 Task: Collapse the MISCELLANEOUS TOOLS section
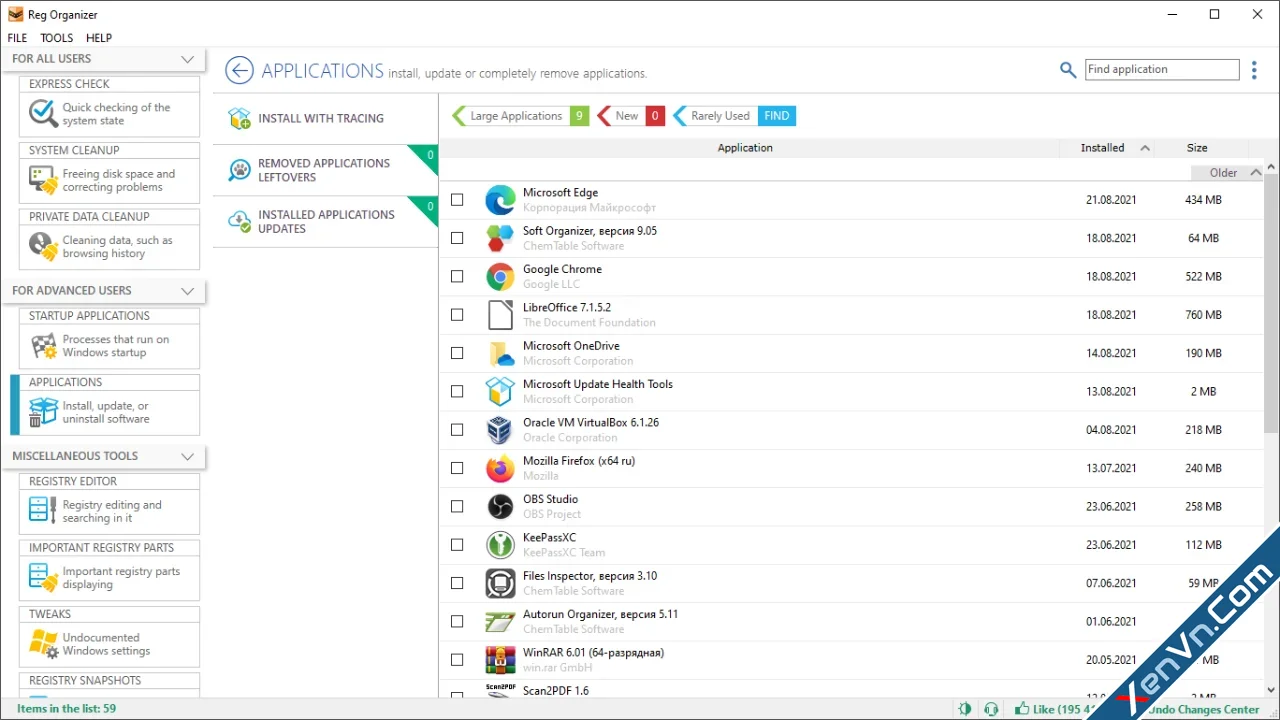click(187, 456)
